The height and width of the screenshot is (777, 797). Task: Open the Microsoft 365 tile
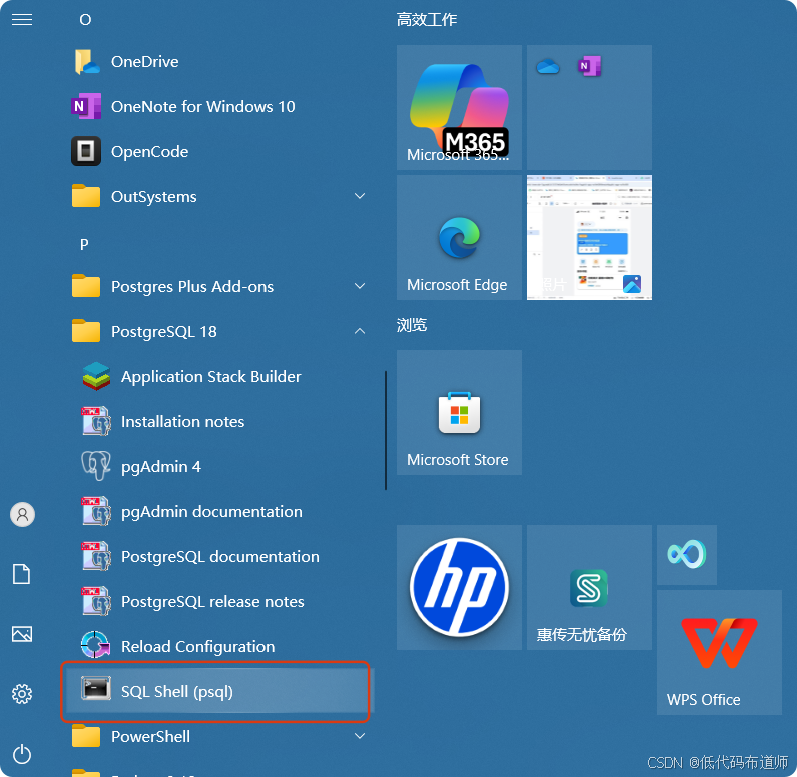(x=459, y=107)
